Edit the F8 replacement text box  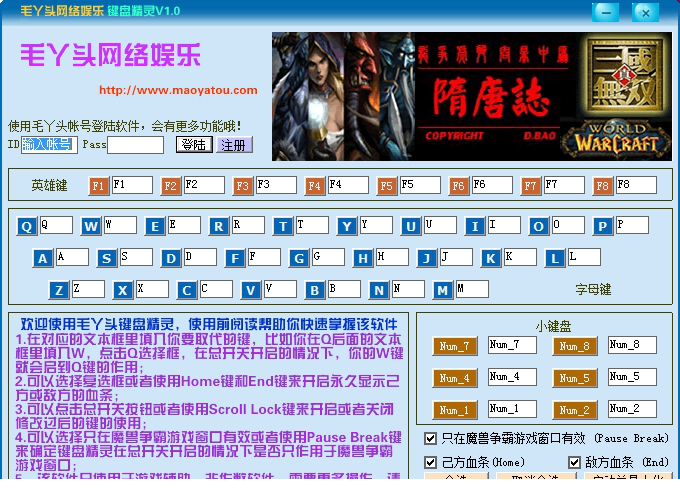(636, 185)
